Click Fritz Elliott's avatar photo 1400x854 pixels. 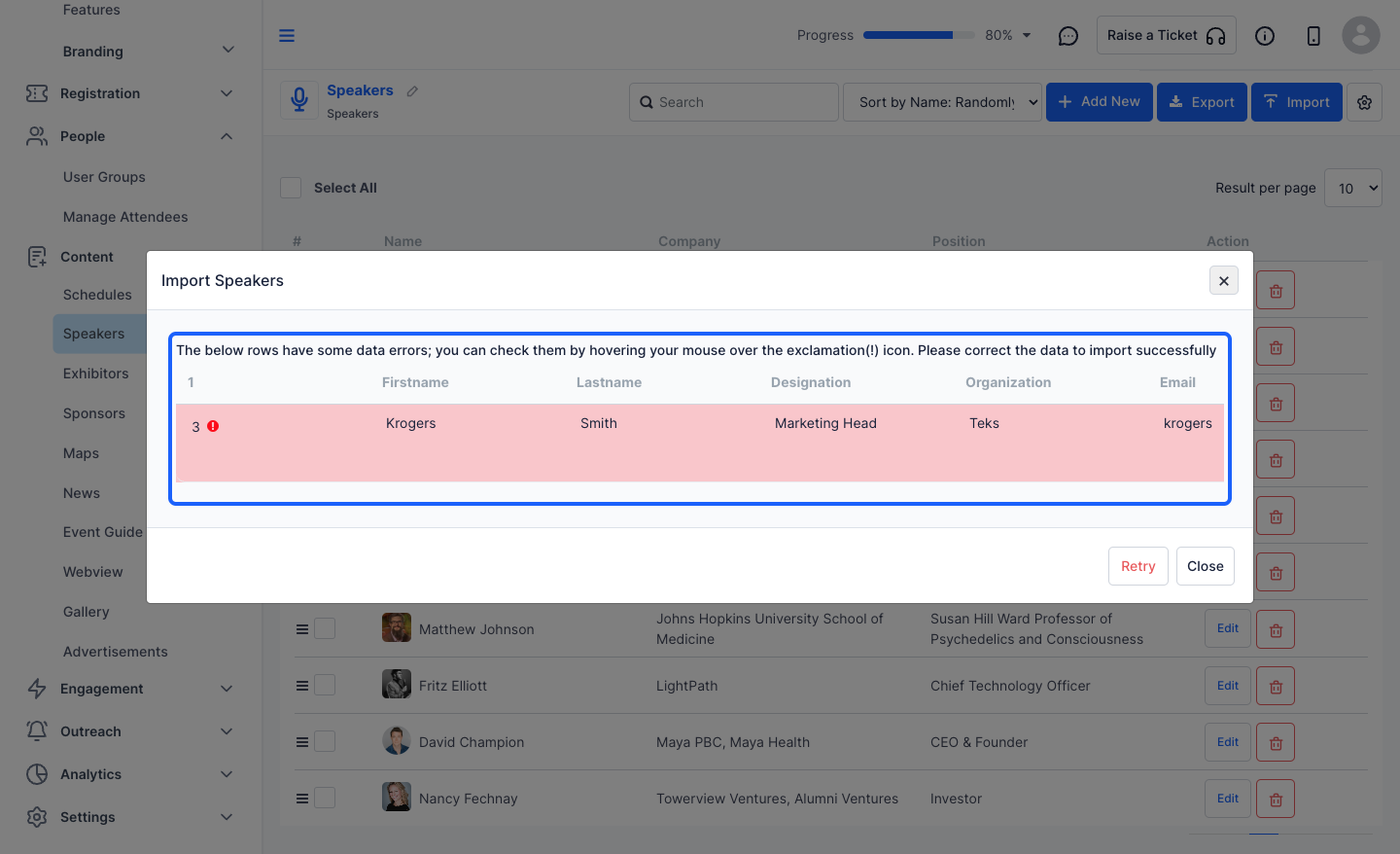[397, 684]
